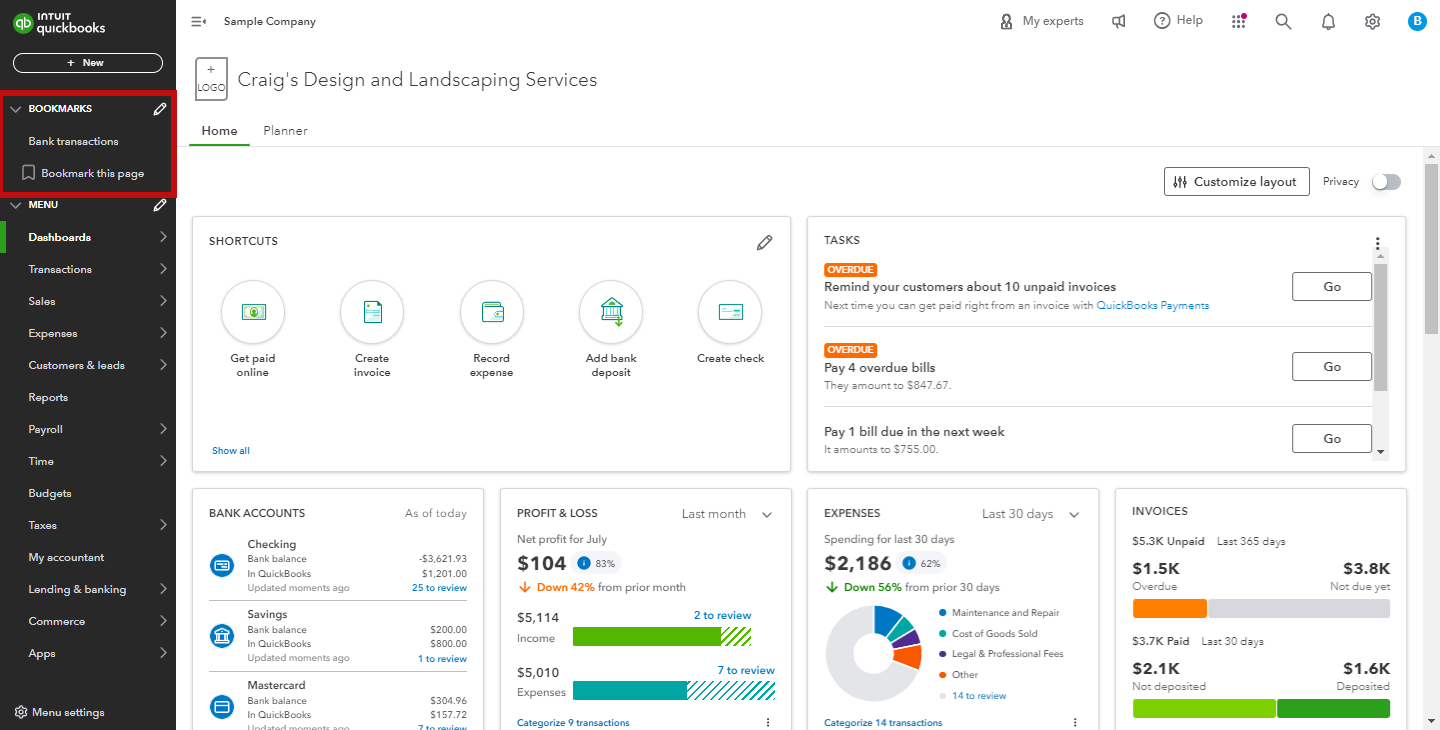The width and height of the screenshot is (1440, 730).
Task: Open the search magnifier icon
Action: coord(1283,21)
